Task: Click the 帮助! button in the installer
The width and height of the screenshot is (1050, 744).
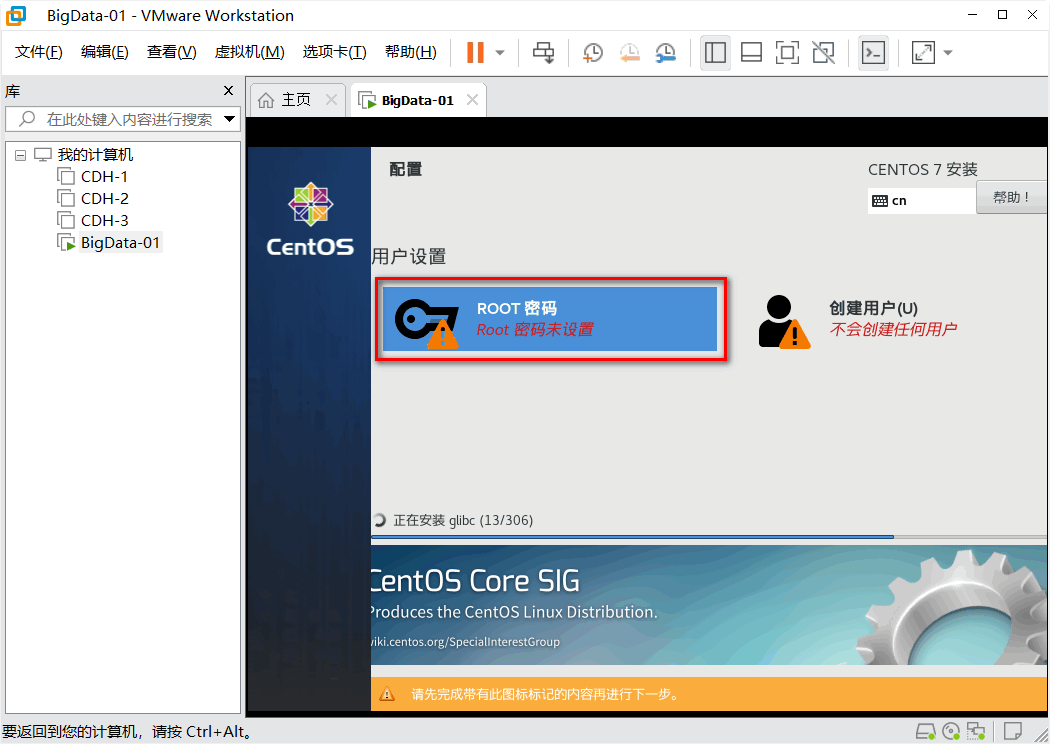Action: click(x=1011, y=197)
